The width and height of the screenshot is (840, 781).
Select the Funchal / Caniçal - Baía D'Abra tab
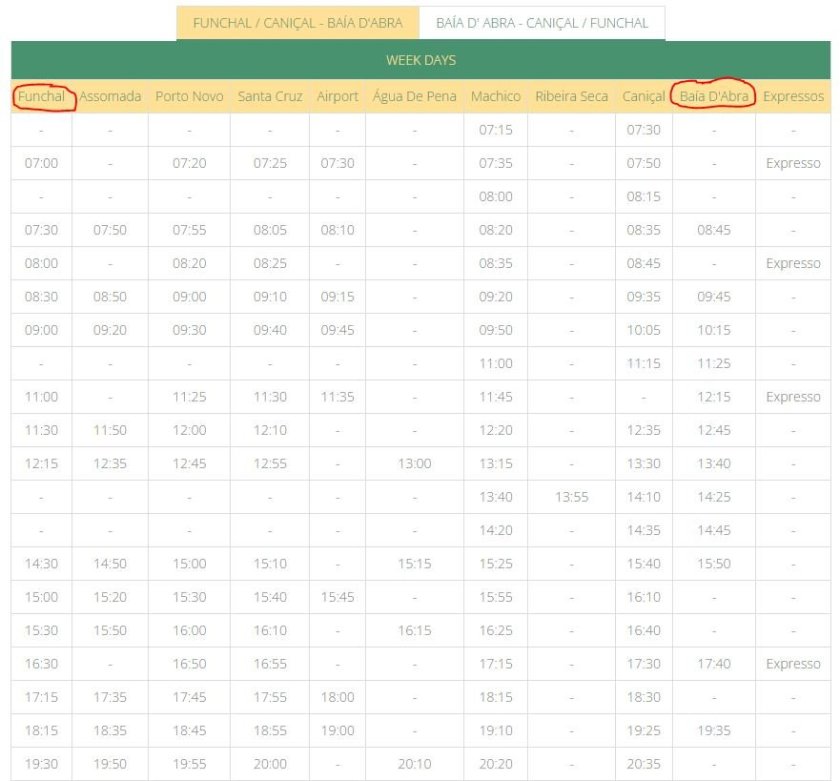(297, 23)
